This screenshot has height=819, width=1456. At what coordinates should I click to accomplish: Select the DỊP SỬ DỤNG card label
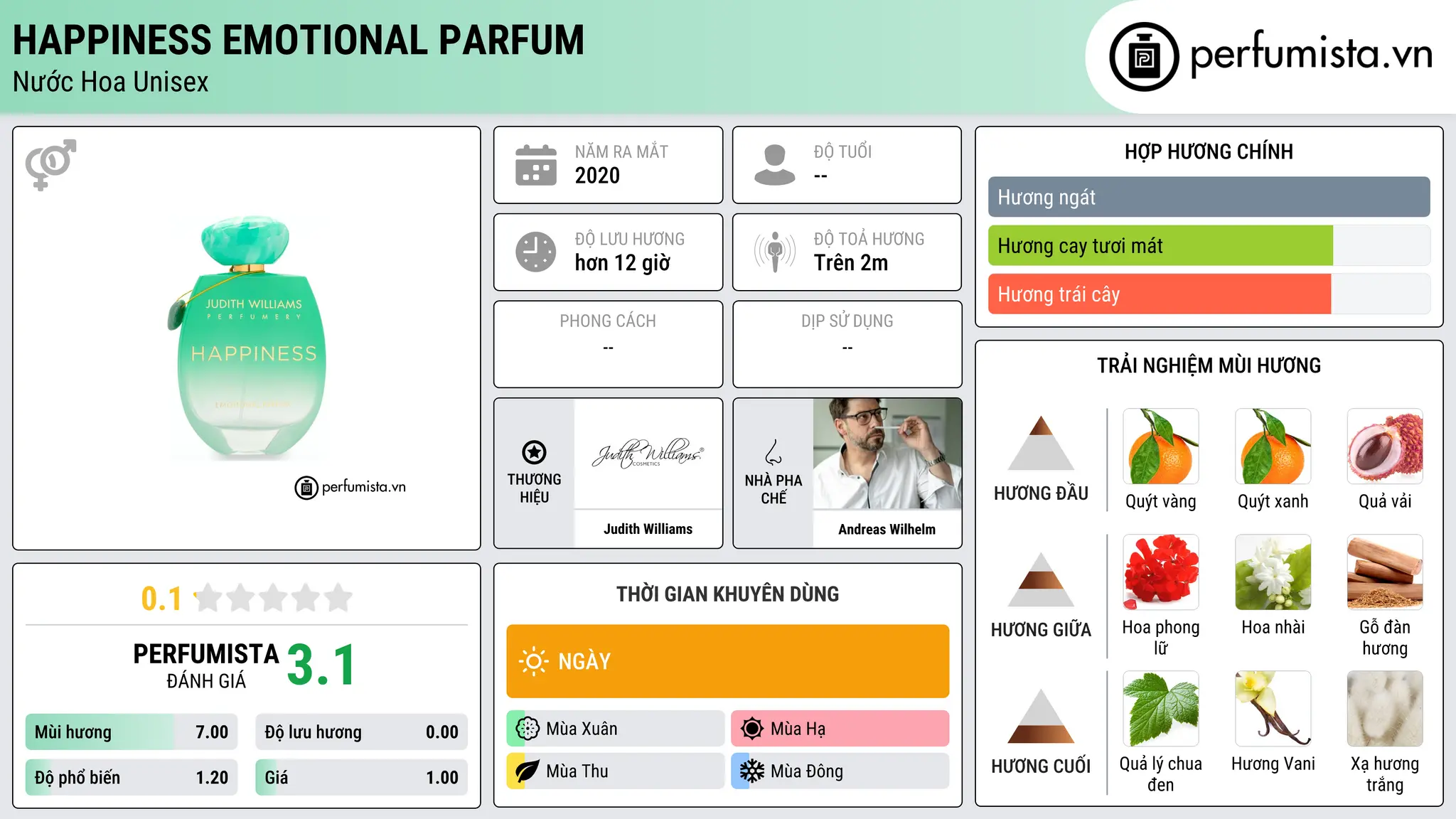(x=847, y=321)
